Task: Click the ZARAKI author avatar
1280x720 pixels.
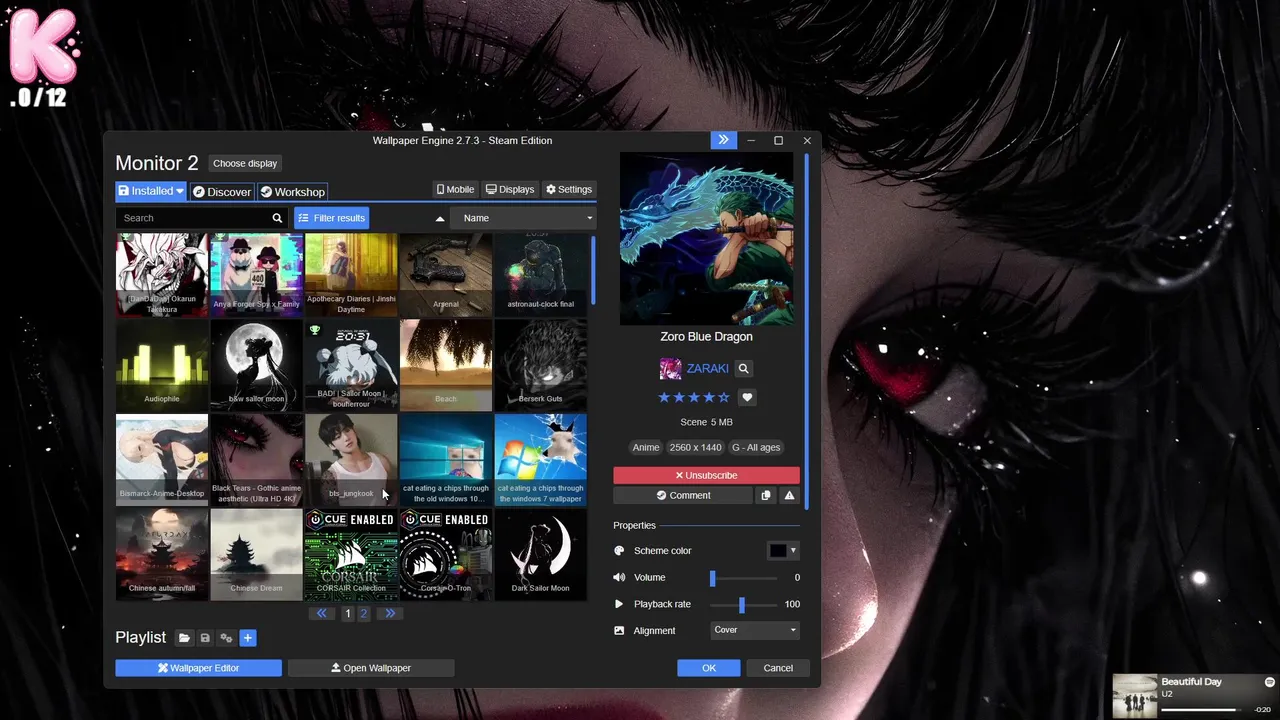Action: (x=670, y=369)
